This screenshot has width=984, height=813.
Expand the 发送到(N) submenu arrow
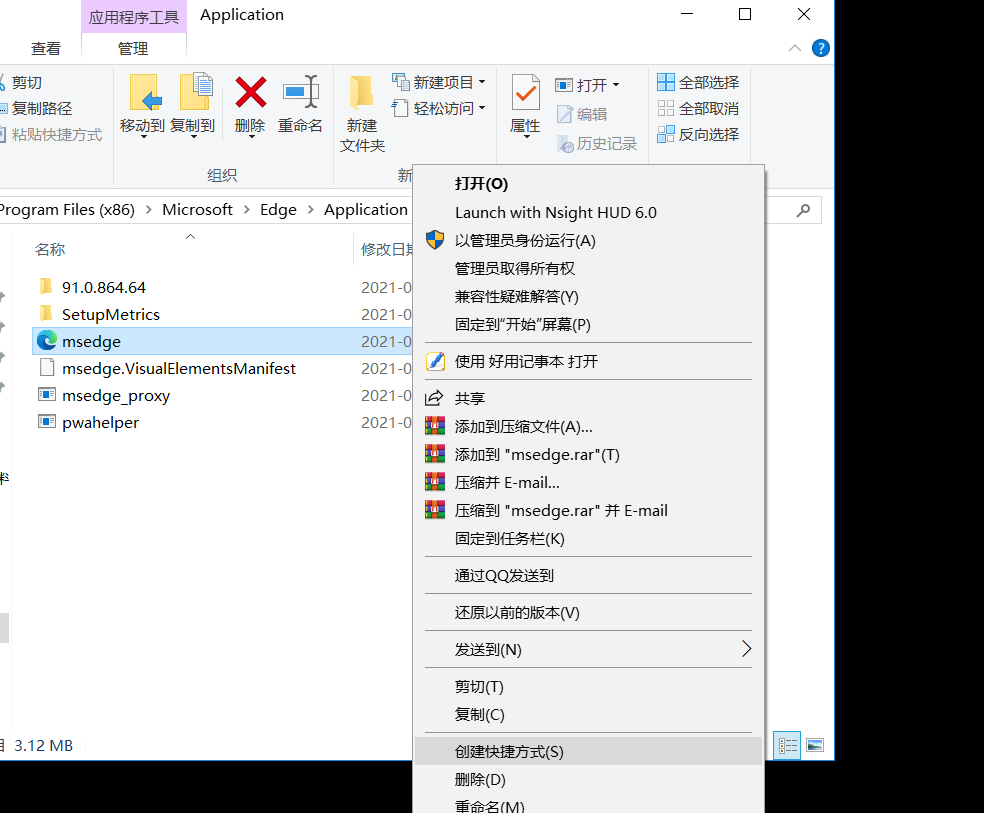746,648
